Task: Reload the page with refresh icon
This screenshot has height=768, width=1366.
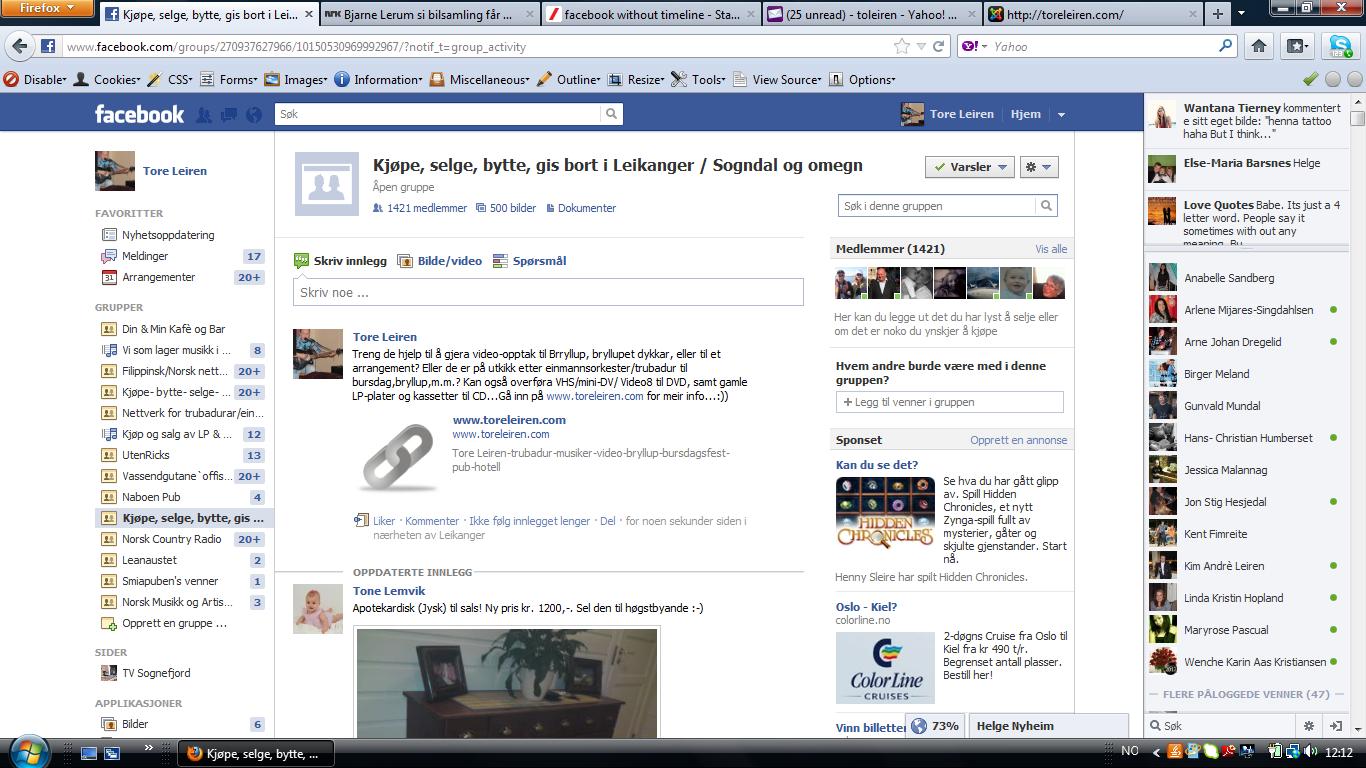Action: [939, 46]
